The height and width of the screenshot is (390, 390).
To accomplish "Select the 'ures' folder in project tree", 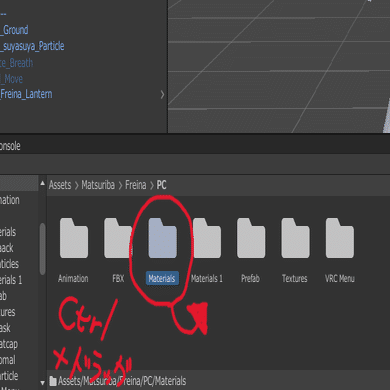I will click(x=8, y=312).
